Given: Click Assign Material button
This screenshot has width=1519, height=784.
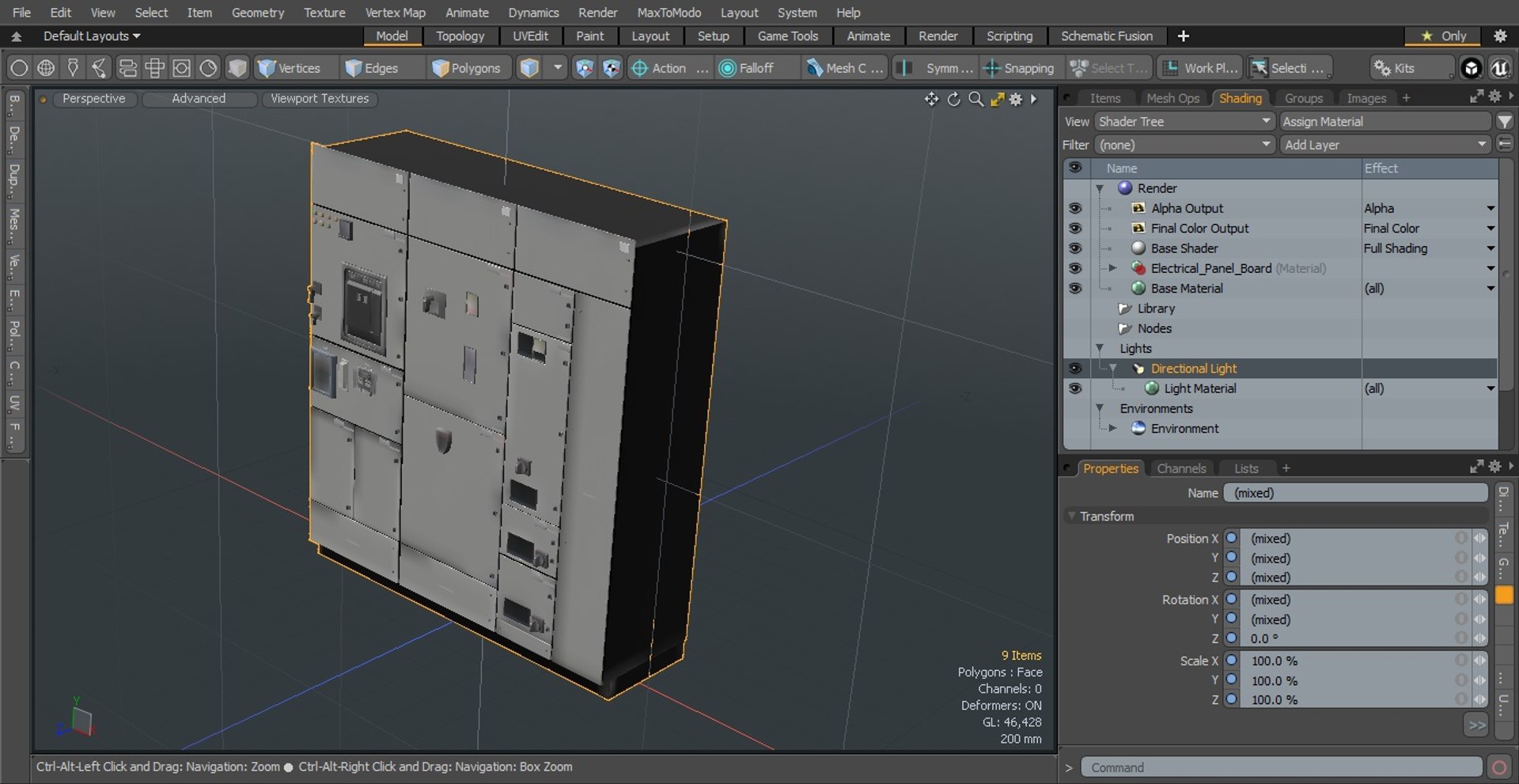Looking at the screenshot, I should [x=1385, y=122].
